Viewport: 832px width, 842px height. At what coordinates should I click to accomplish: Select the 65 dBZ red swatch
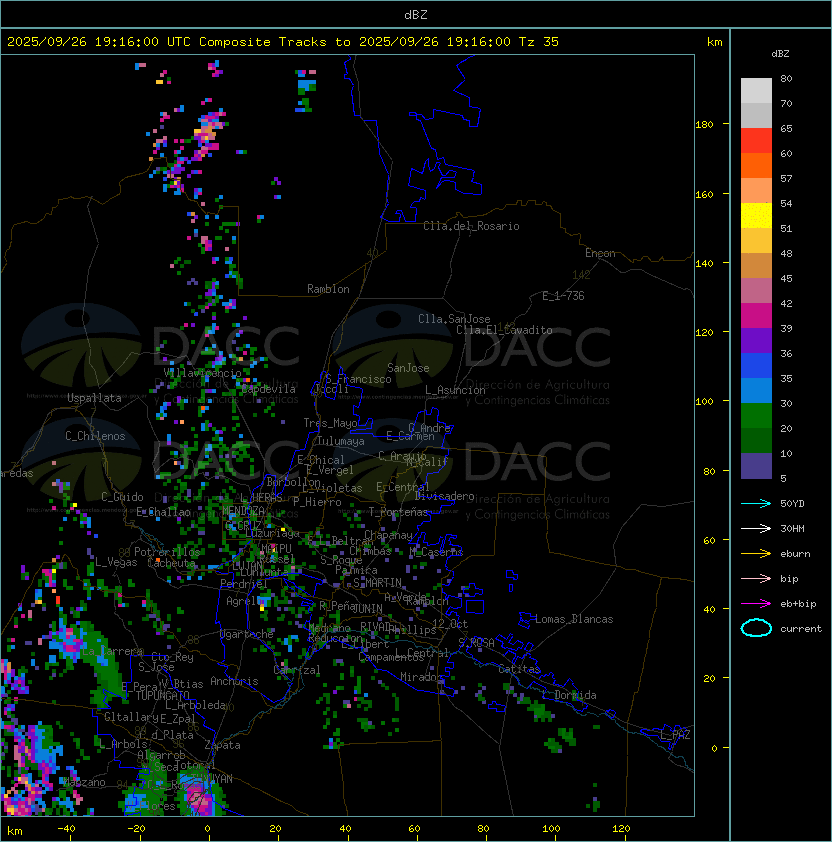click(x=756, y=140)
